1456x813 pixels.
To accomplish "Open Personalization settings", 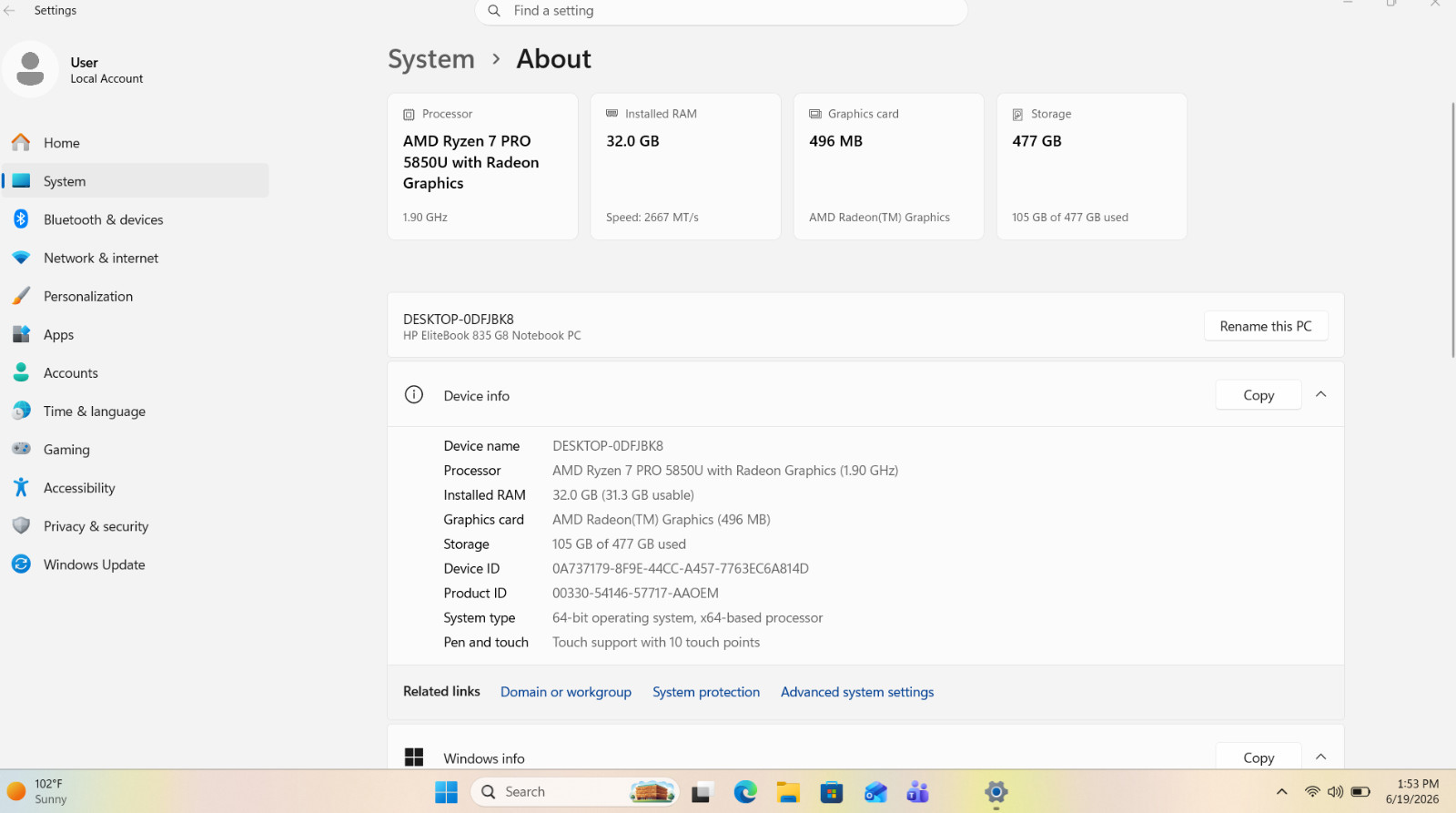I will pyautogui.click(x=136, y=296).
